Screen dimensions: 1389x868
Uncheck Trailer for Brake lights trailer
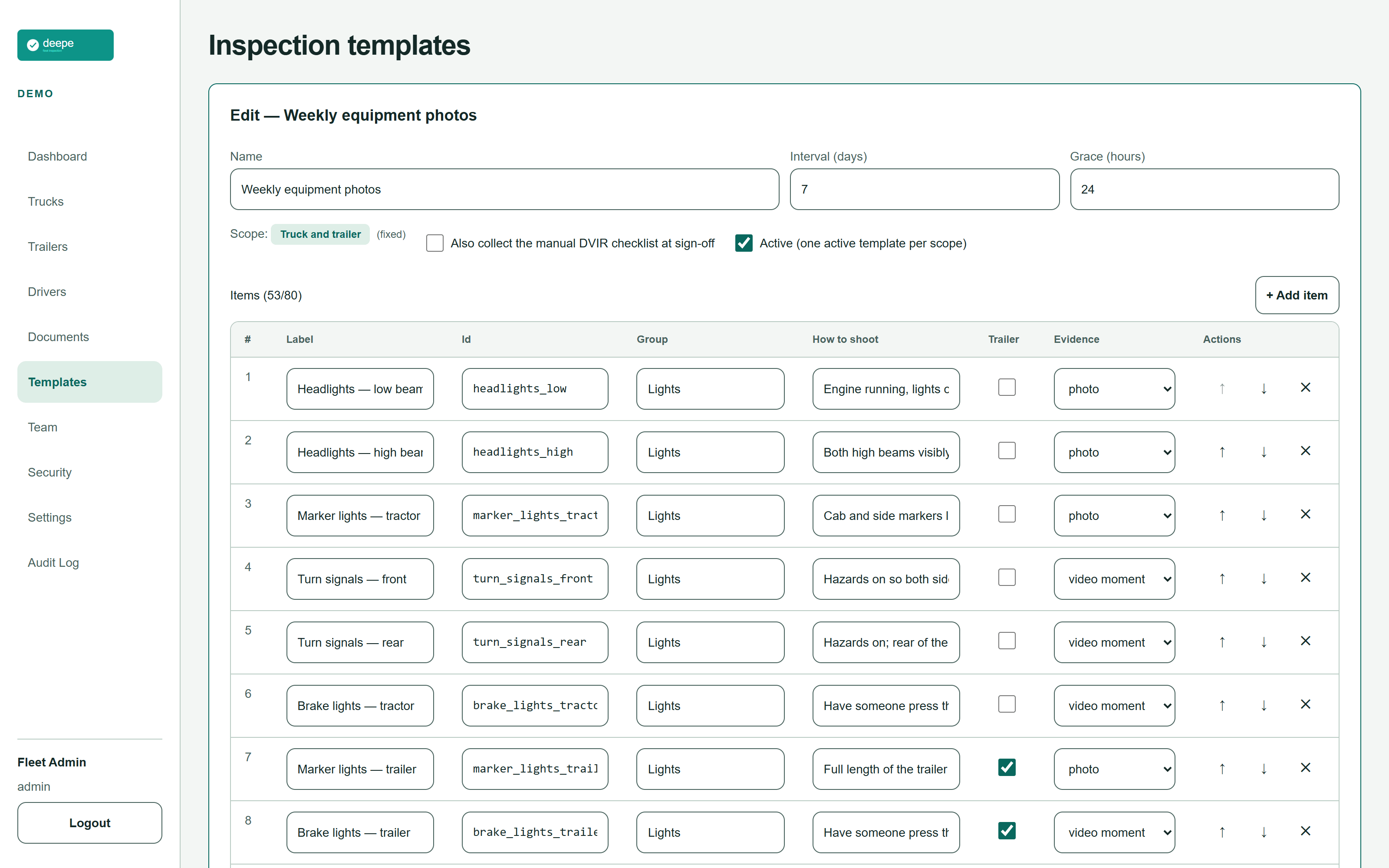tap(1007, 831)
